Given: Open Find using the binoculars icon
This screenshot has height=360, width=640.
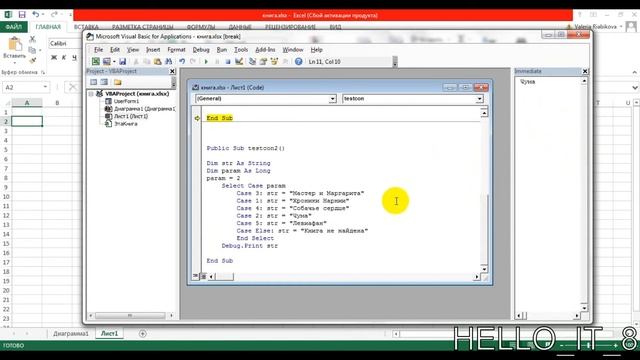Looking at the screenshot, I should pyautogui.click(x=169, y=62).
